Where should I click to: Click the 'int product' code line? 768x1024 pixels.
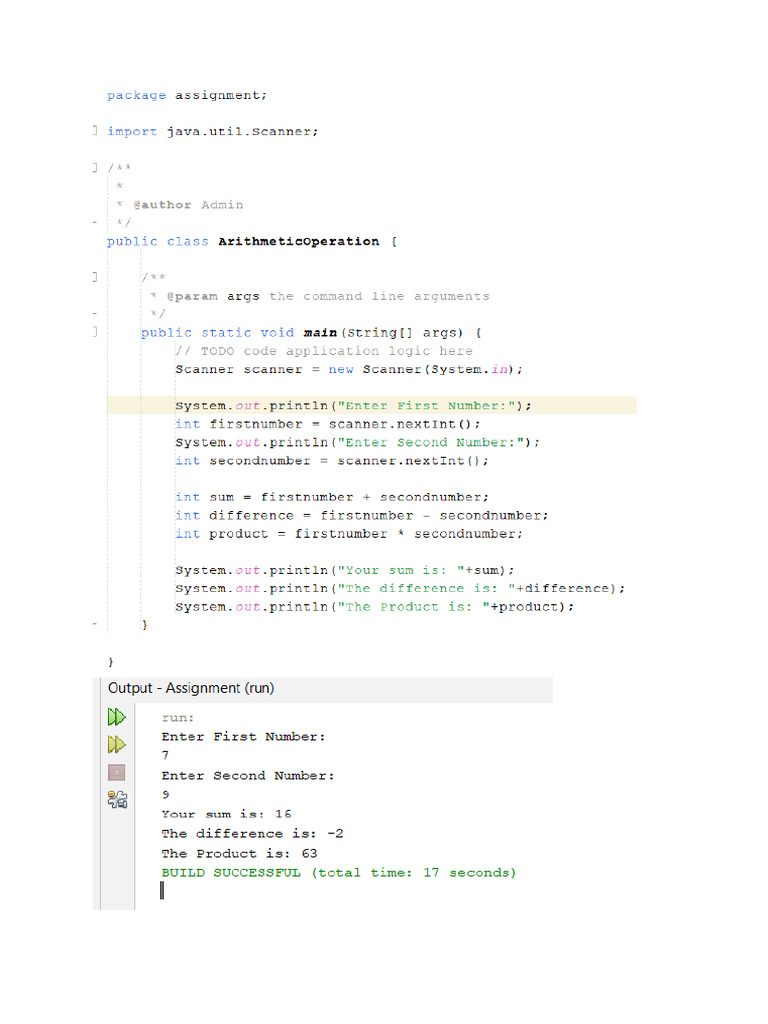[349, 534]
